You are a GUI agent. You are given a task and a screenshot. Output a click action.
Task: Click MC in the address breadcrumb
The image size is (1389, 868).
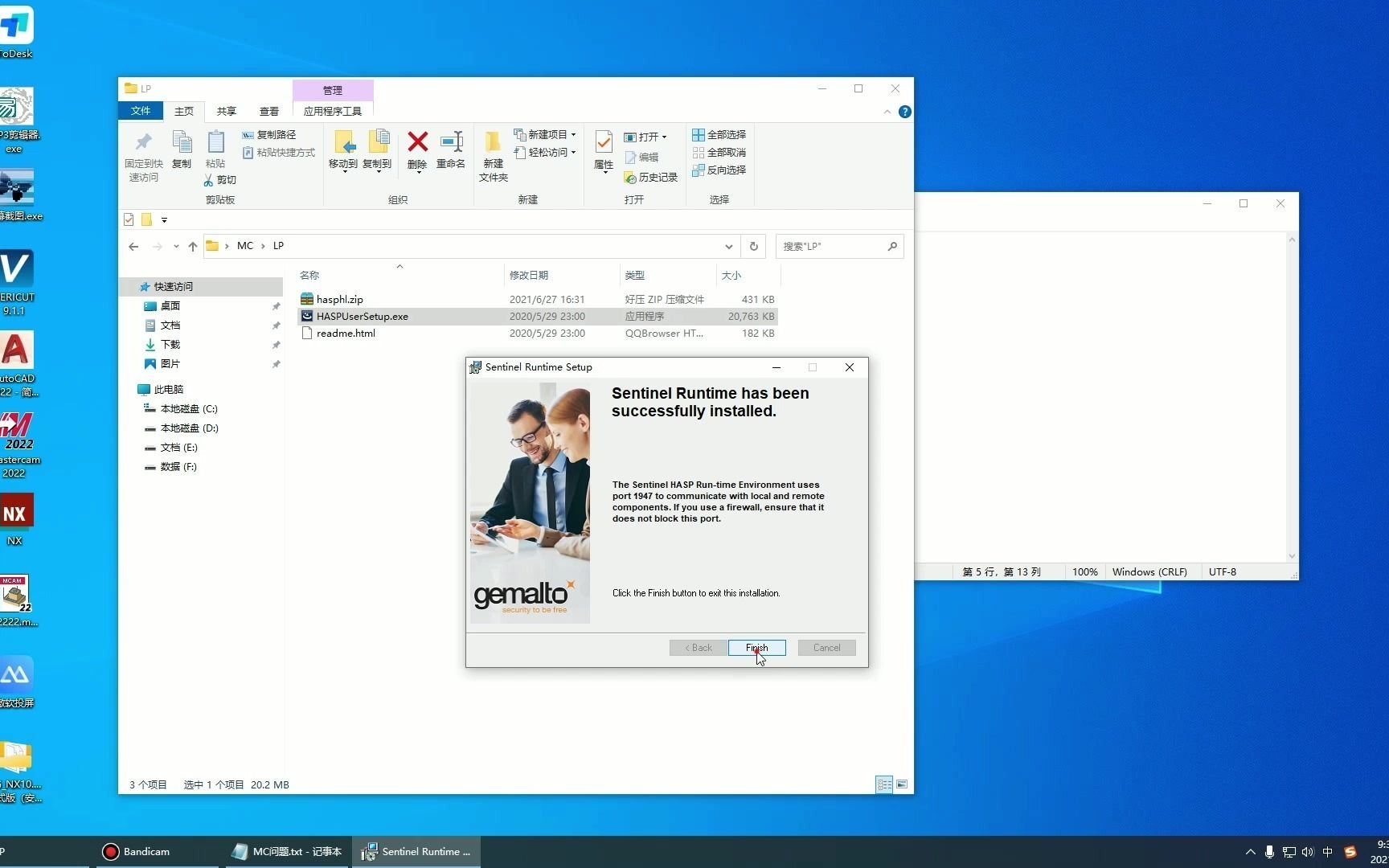[x=245, y=246]
